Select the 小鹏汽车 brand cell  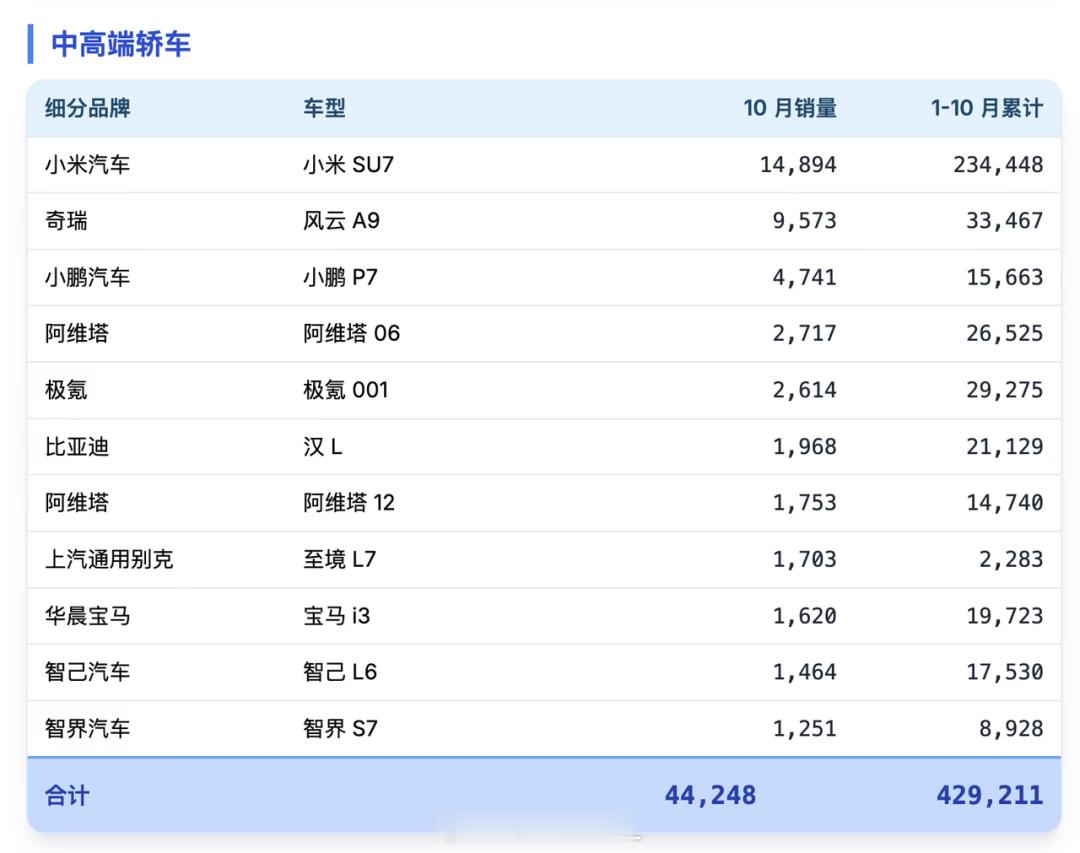(x=87, y=278)
